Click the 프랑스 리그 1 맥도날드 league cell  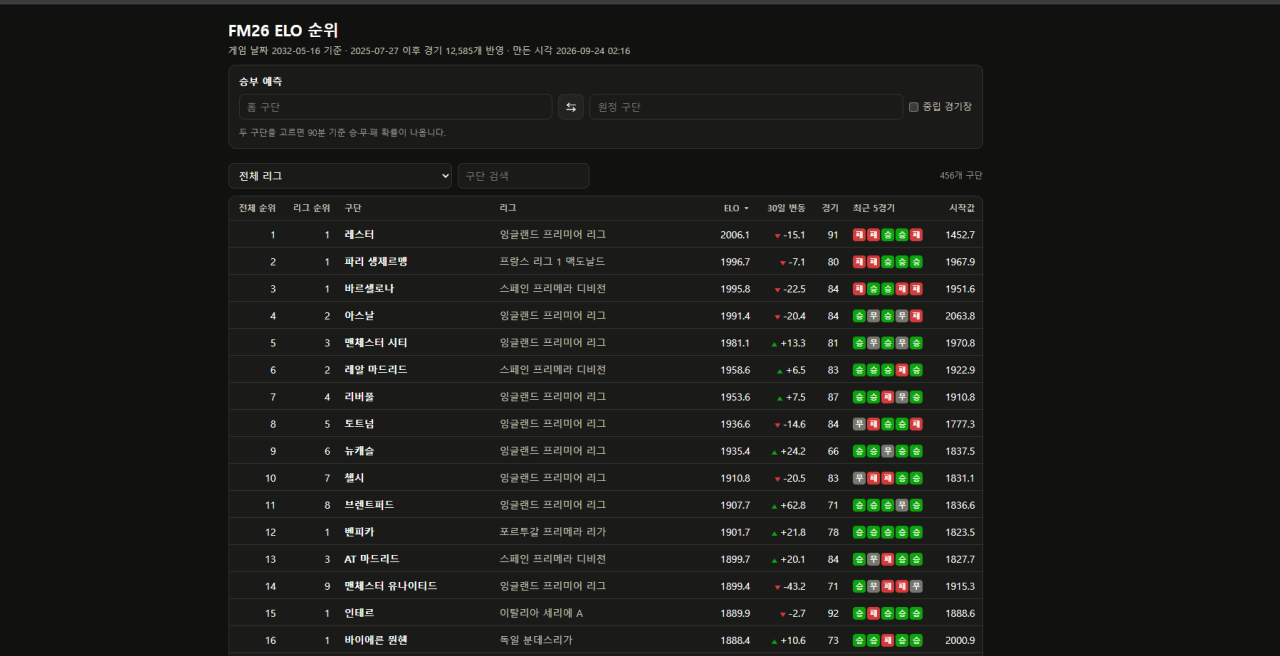pyautogui.click(x=552, y=262)
